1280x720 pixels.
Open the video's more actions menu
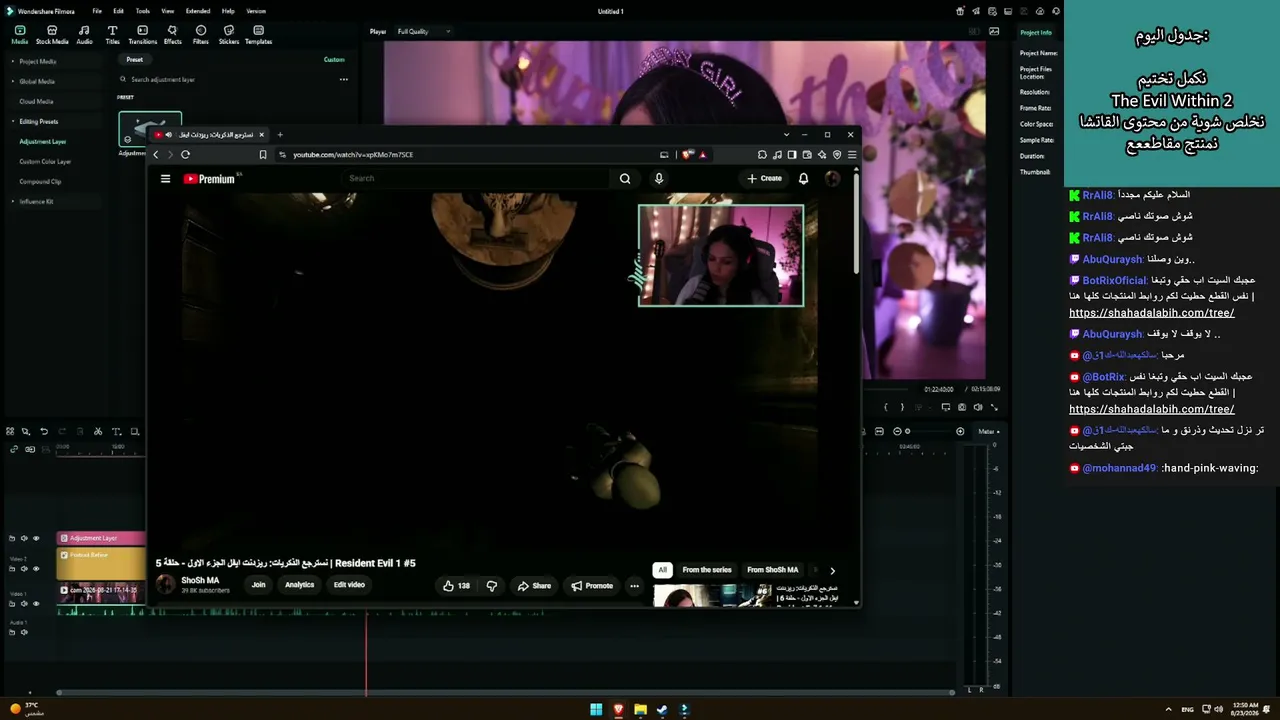point(634,586)
